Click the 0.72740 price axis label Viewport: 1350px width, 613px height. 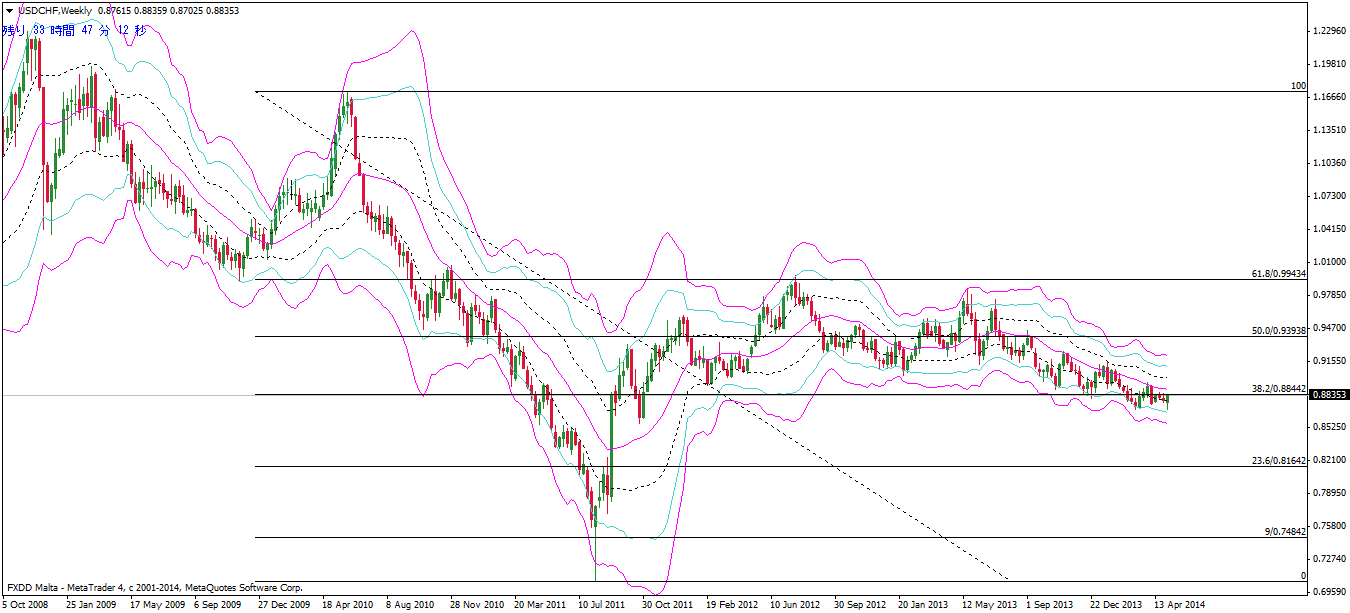(x=1329, y=559)
